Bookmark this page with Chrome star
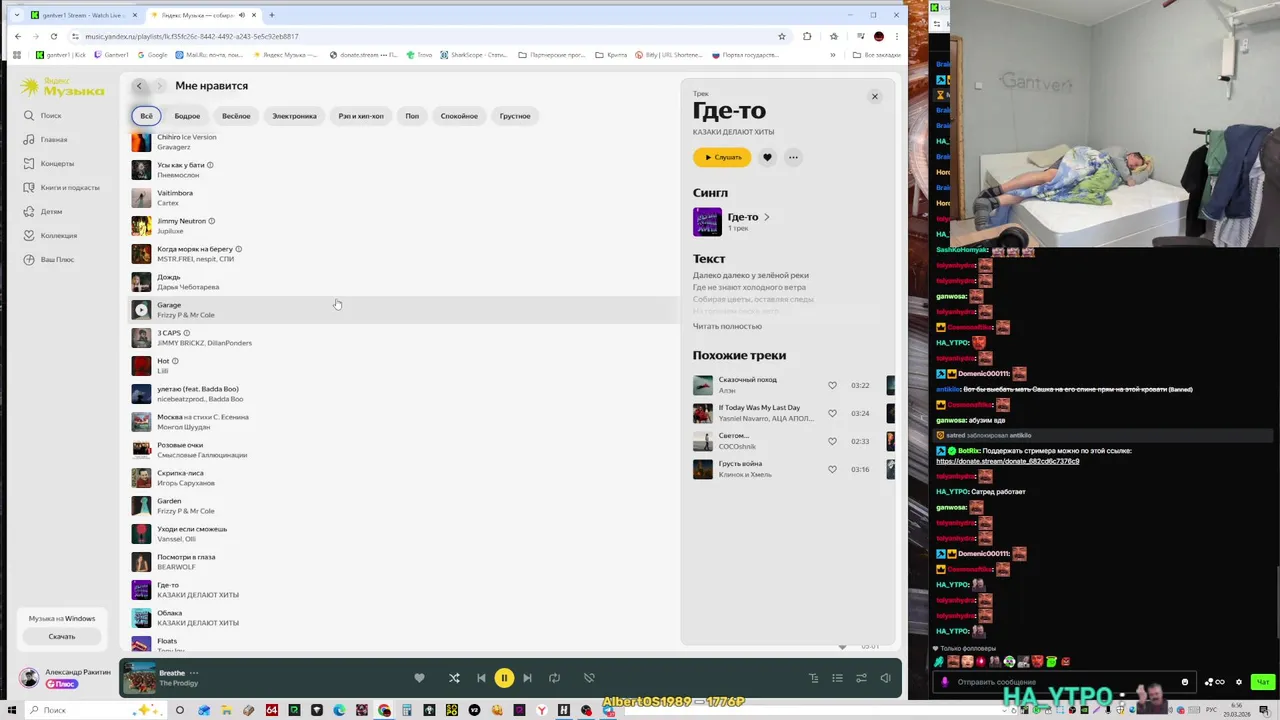Viewport: 1280px width, 720px height. [781, 36]
